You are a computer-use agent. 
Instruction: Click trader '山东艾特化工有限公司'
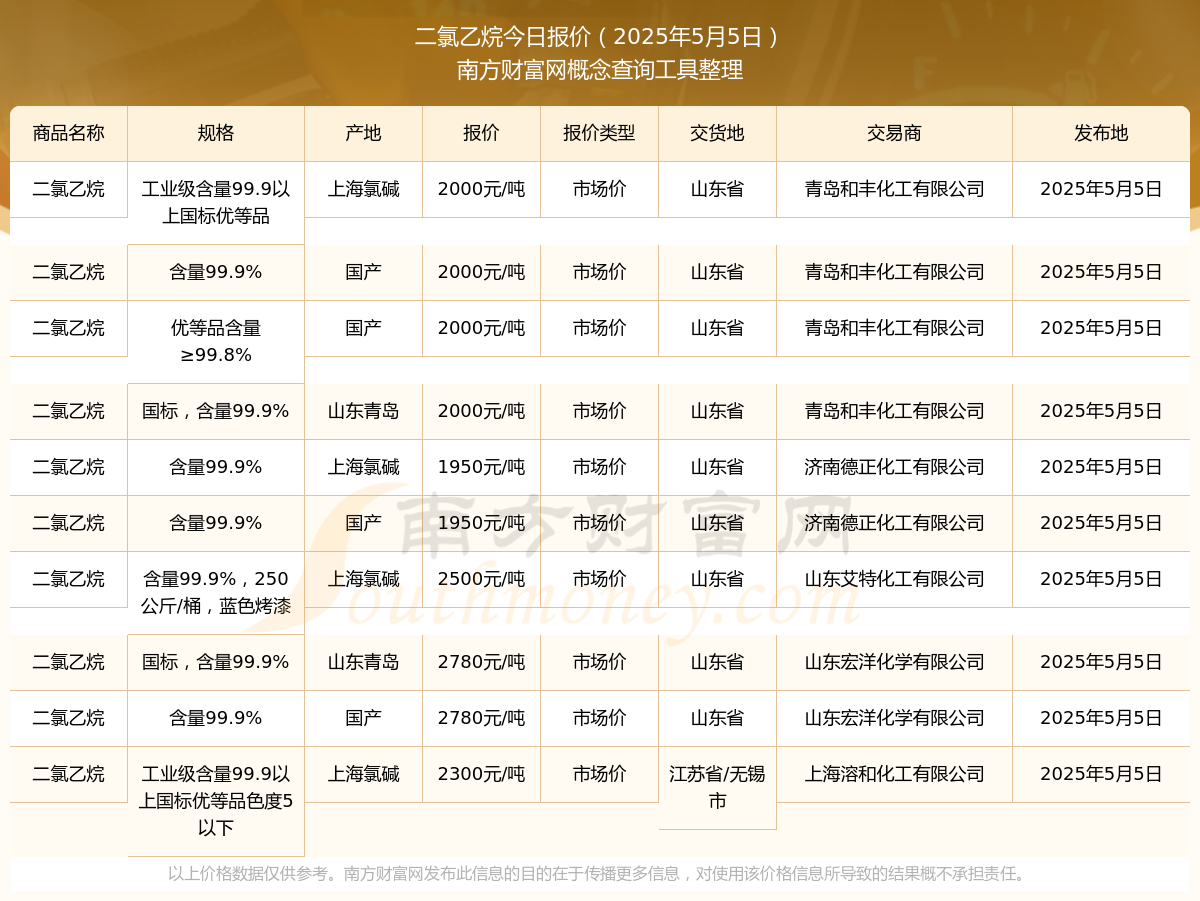894,579
